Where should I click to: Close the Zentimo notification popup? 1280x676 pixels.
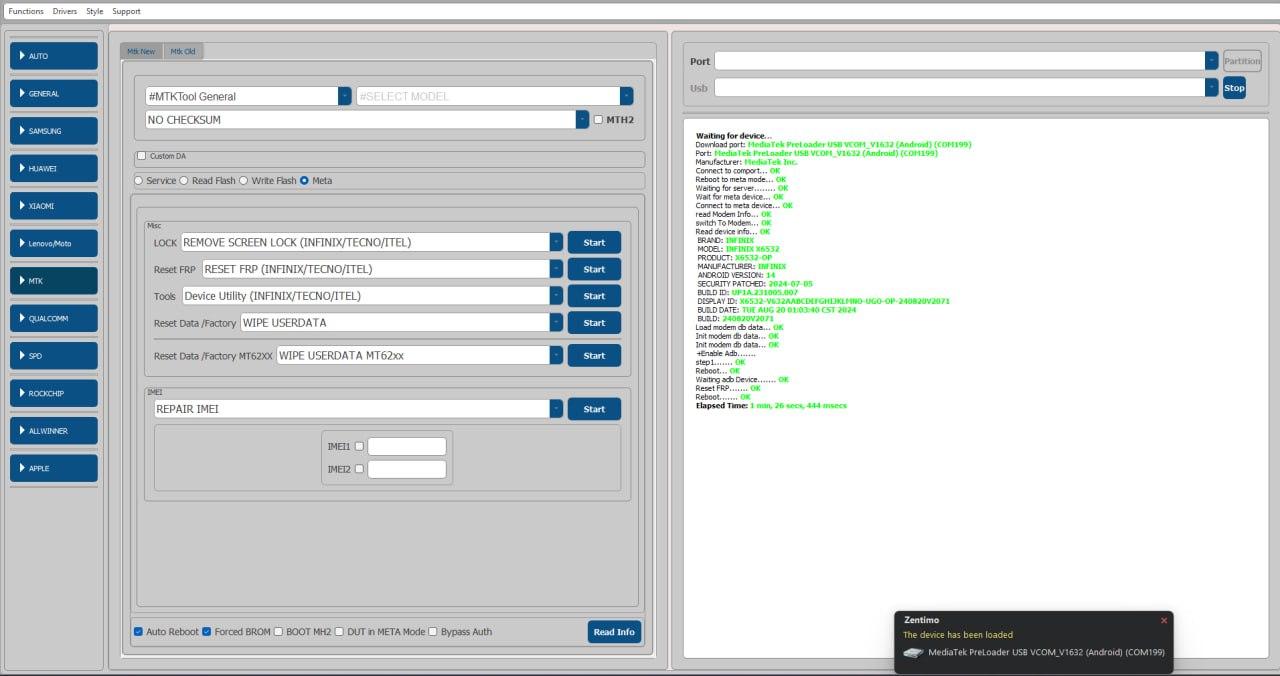1163,620
